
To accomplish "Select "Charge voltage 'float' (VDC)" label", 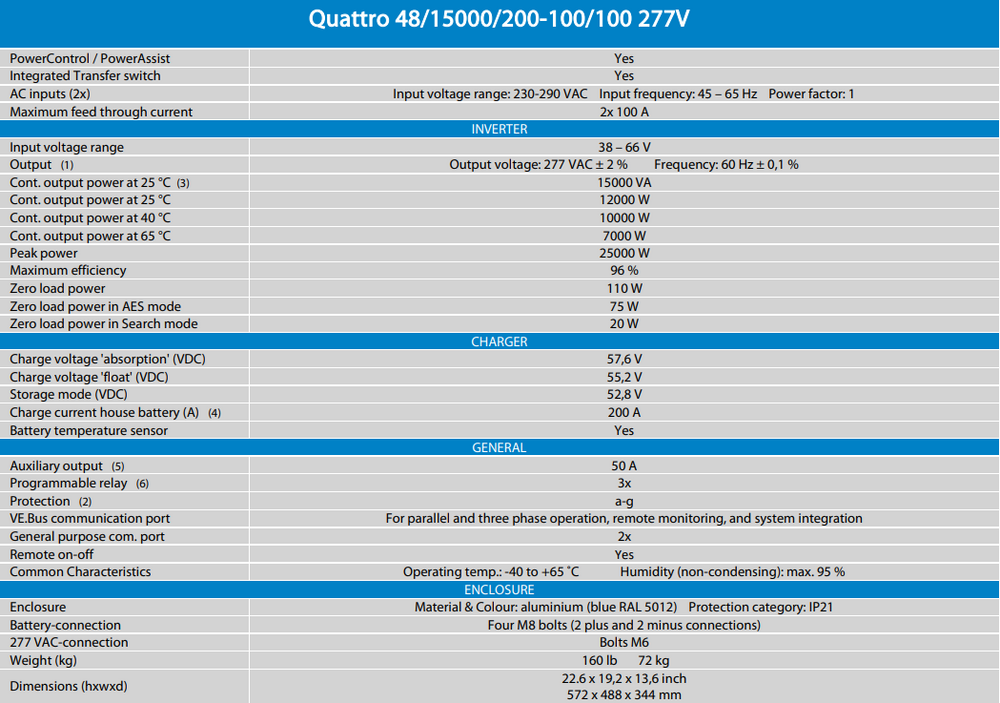I will click(x=89, y=377).
